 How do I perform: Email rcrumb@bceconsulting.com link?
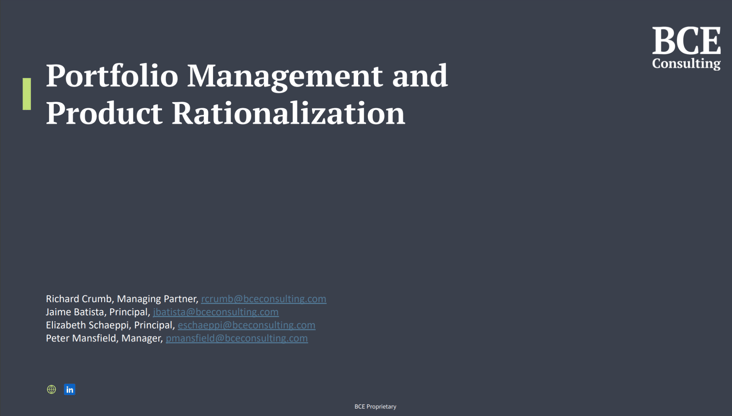click(x=264, y=299)
